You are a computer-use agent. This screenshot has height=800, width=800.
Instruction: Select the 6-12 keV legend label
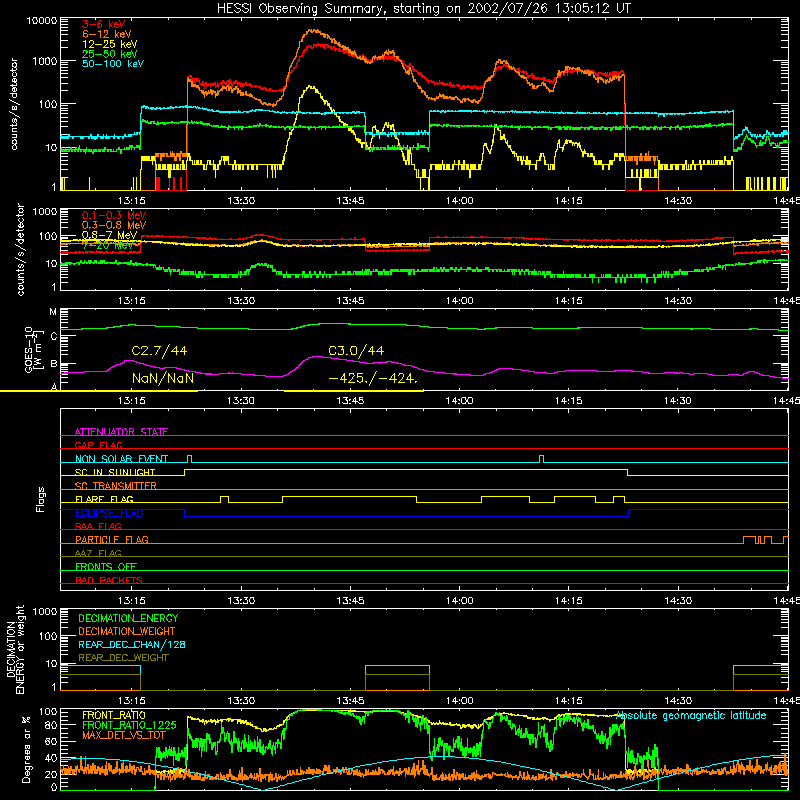click(107, 34)
